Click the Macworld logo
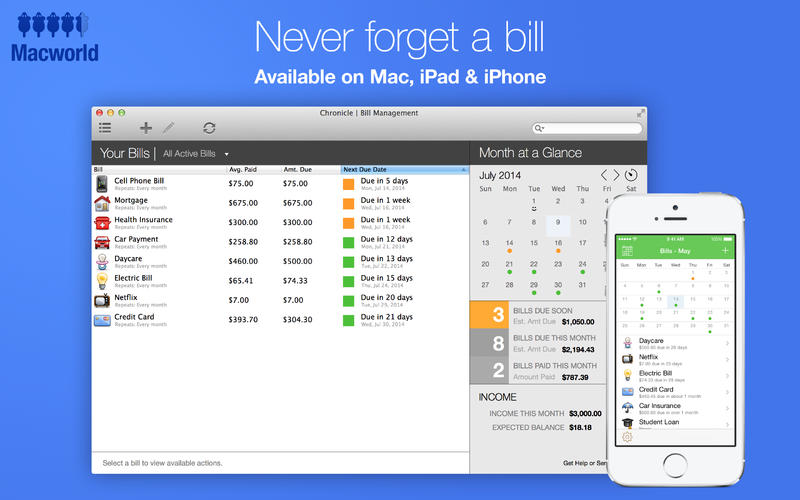Viewport: 800px width, 500px height. 55,38
